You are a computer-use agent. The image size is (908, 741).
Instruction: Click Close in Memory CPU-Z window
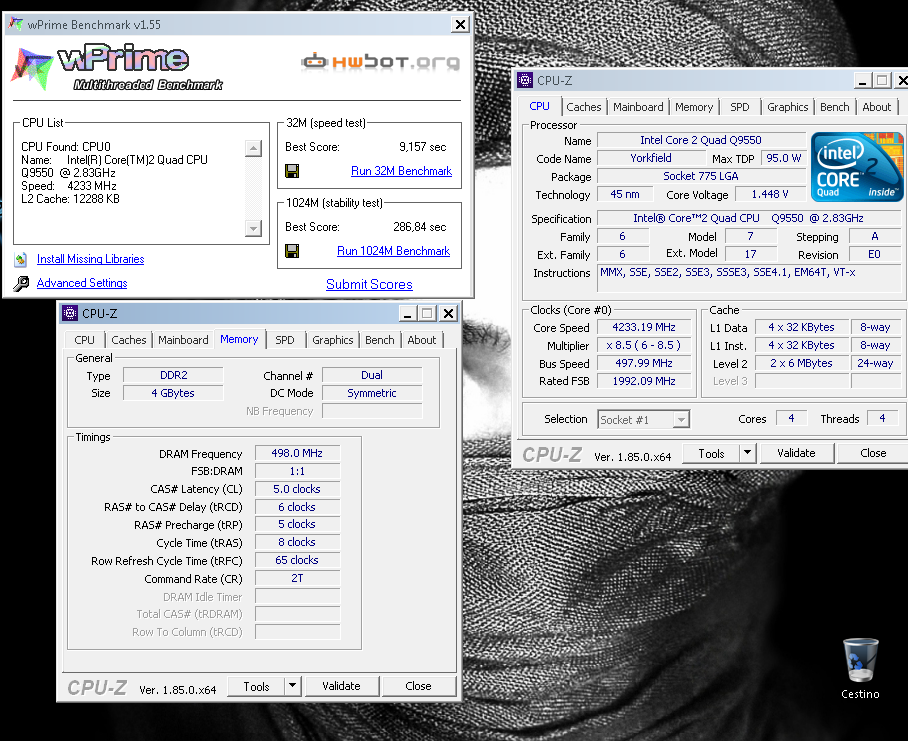pyautogui.click(x=418, y=686)
